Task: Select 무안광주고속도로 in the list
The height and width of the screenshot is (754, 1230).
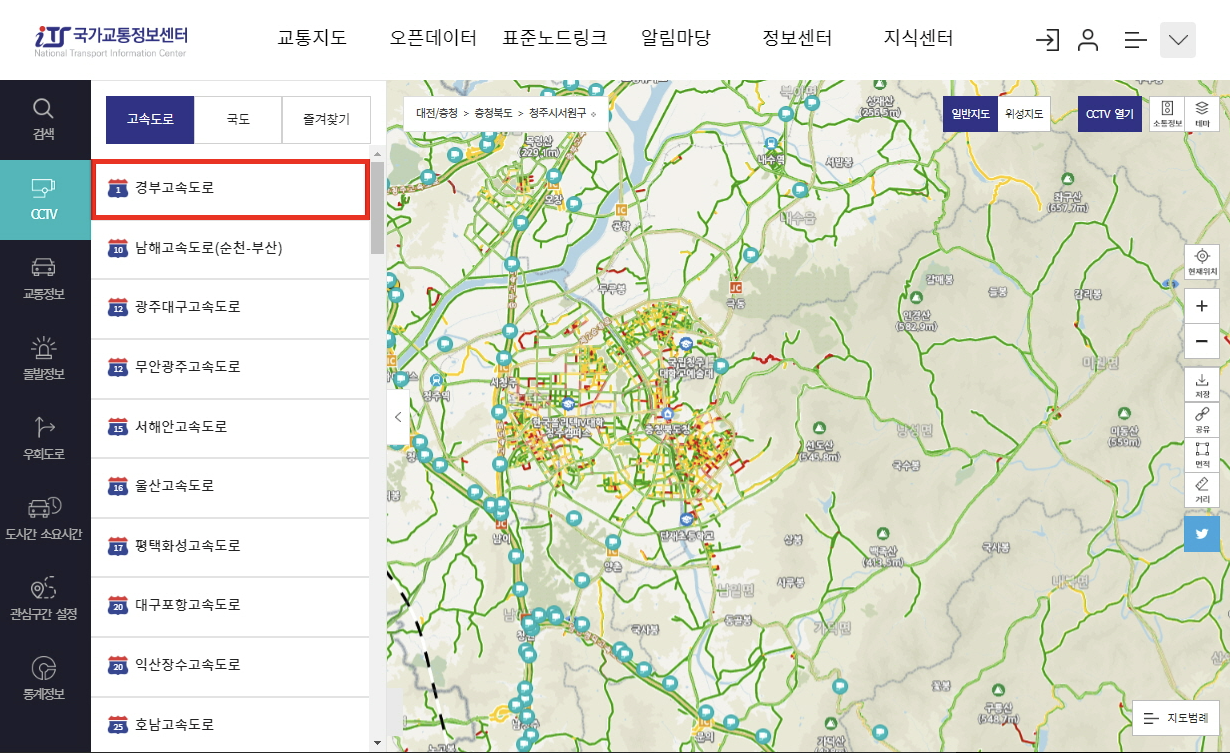Action: 230,367
